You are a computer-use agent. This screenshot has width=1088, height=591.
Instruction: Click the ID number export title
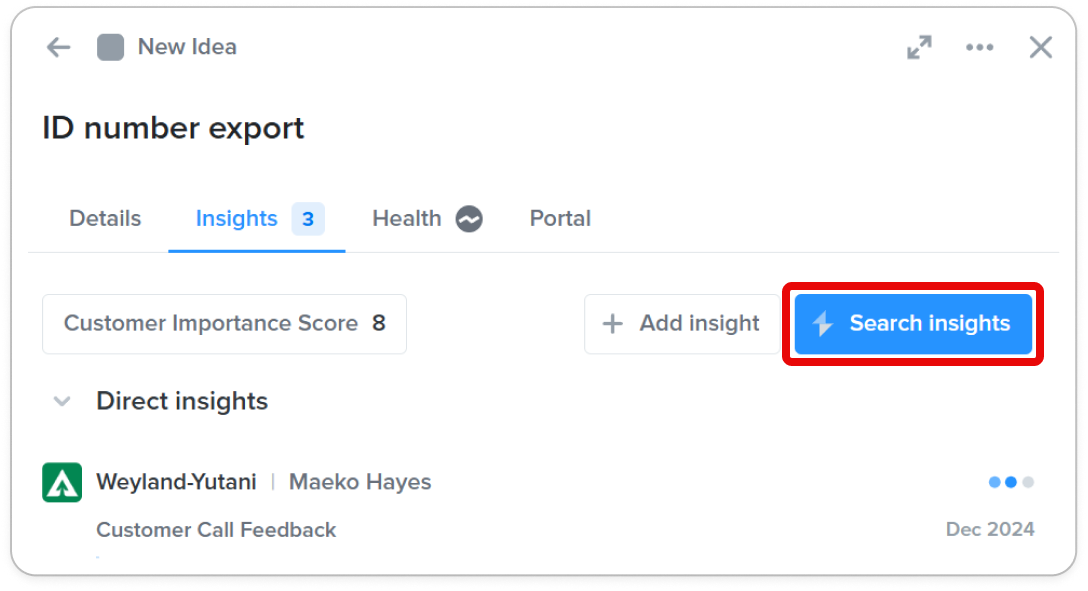[173, 128]
